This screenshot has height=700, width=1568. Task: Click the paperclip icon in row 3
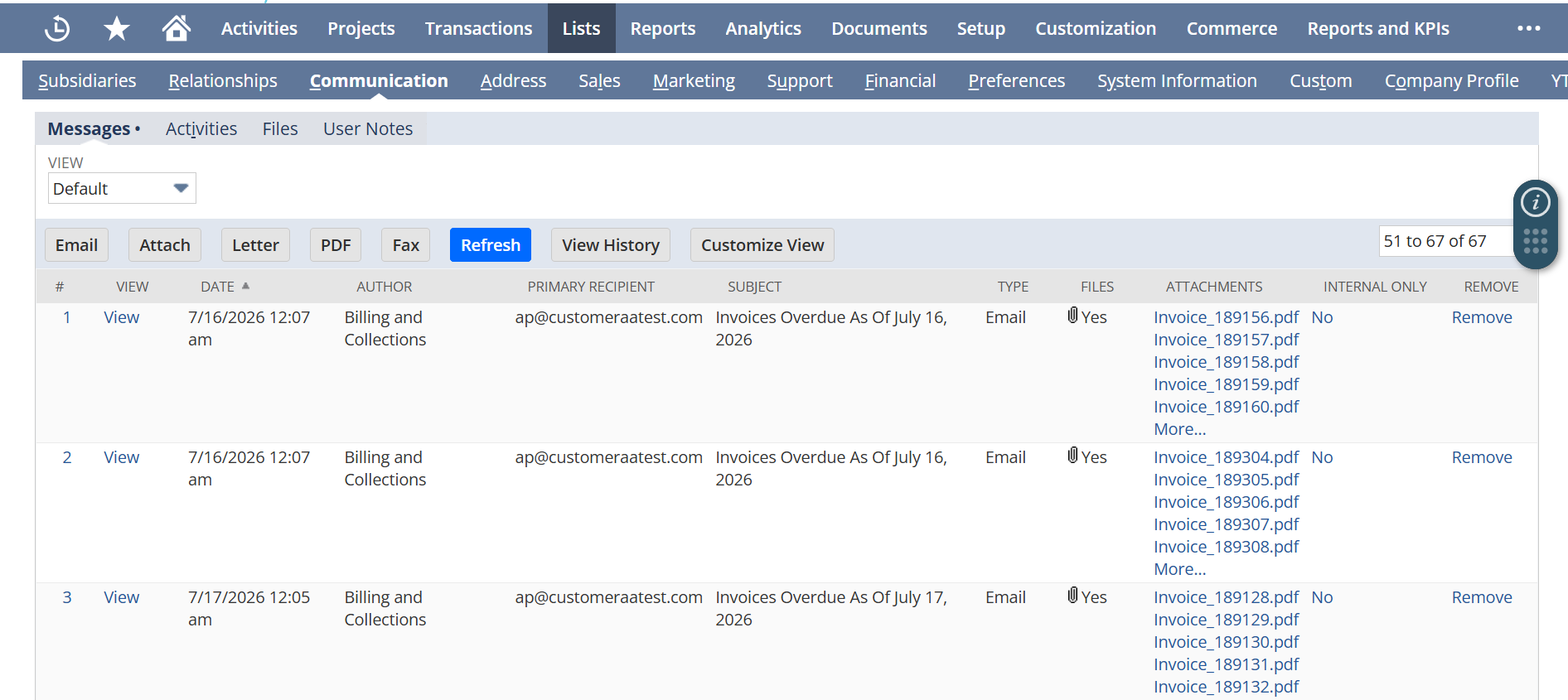(x=1073, y=596)
